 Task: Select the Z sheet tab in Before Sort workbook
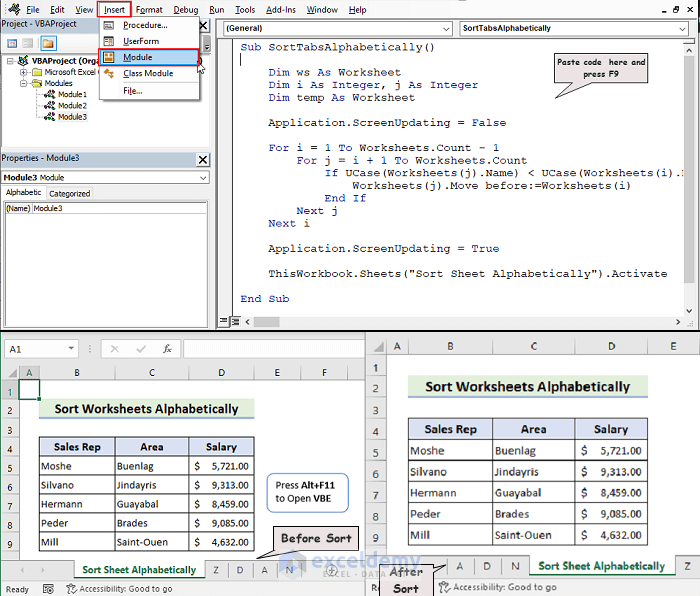(x=216, y=570)
